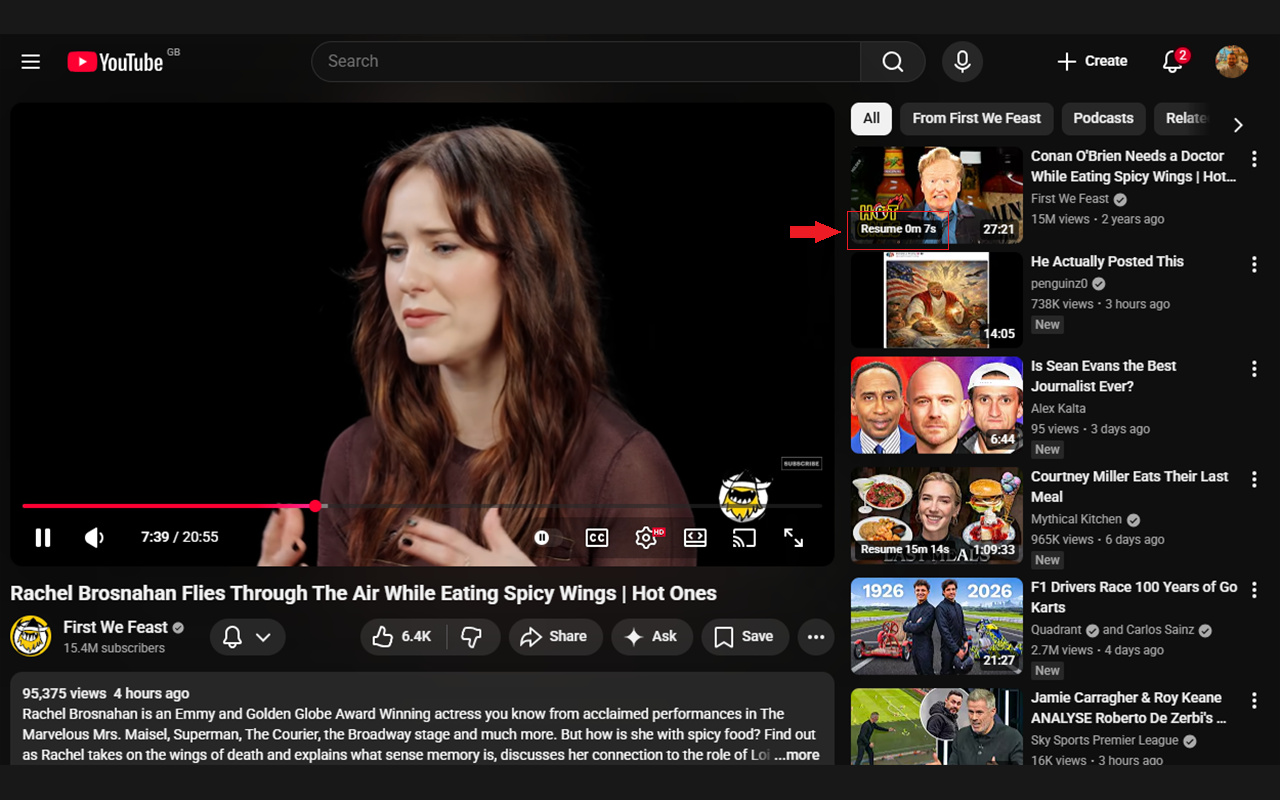The width and height of the screenshot is (1280, 800).
Task: Click the 7:39 / 20:55 time display
Action: point(179,537)
